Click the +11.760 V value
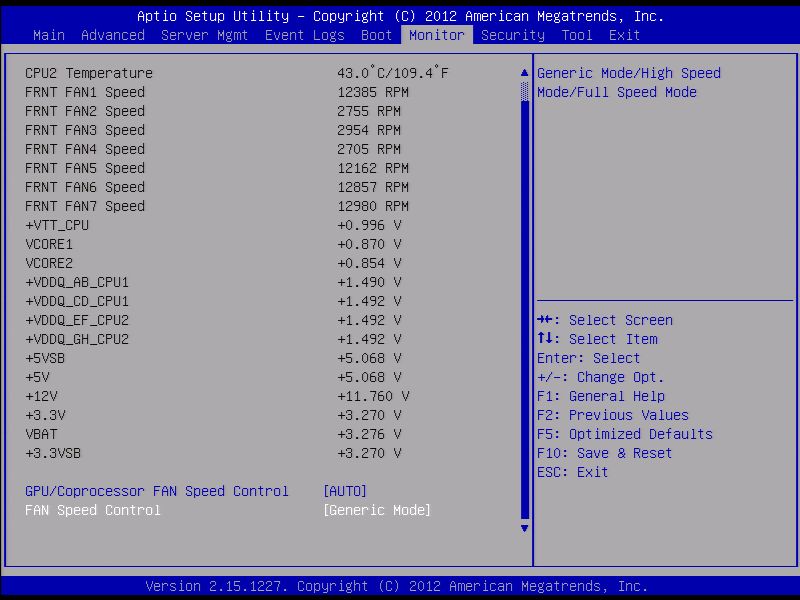Viewport: 800px width, 600px height. tap(373, 396)
